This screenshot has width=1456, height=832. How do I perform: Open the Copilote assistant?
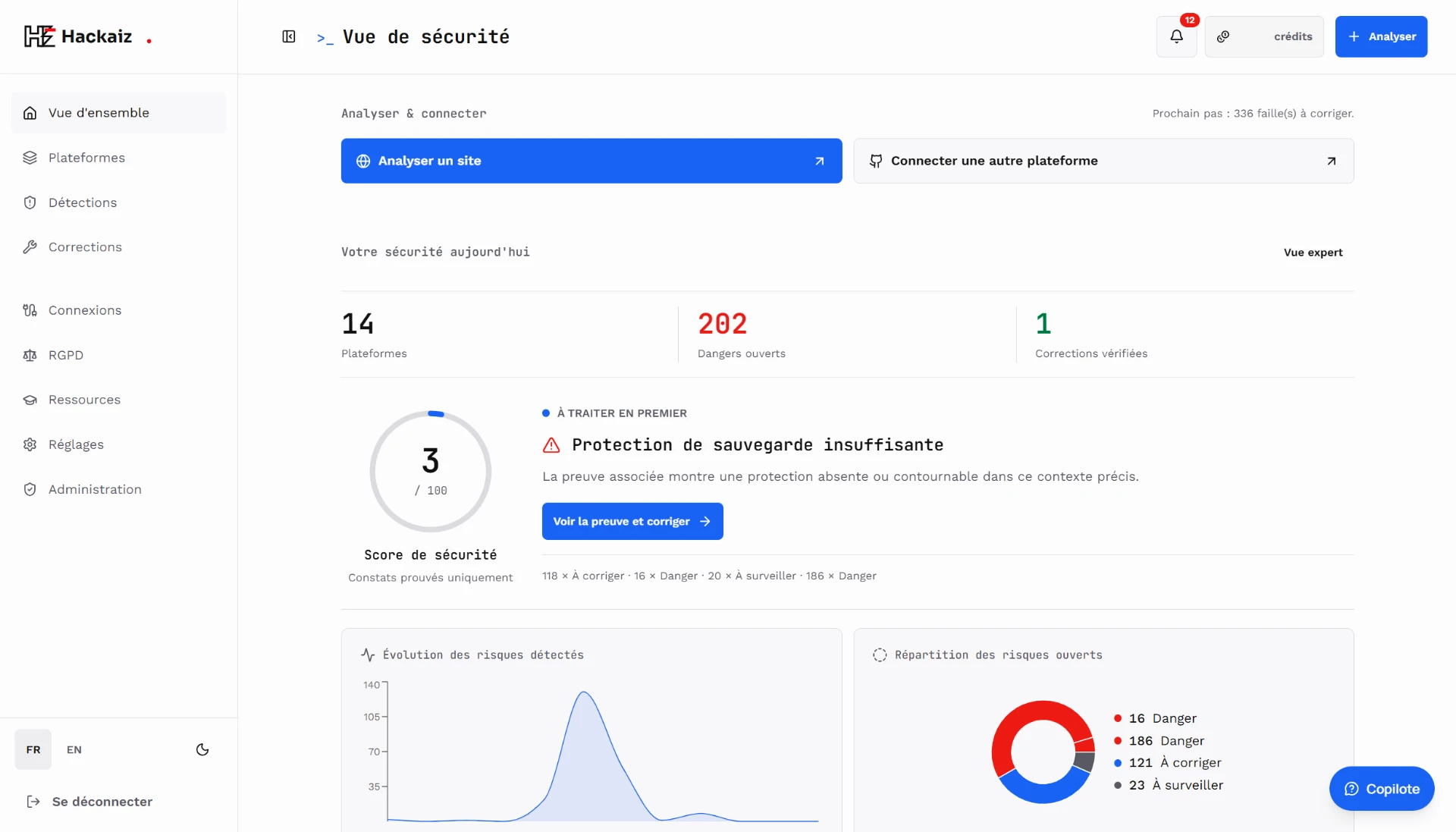pos(1381,789)
